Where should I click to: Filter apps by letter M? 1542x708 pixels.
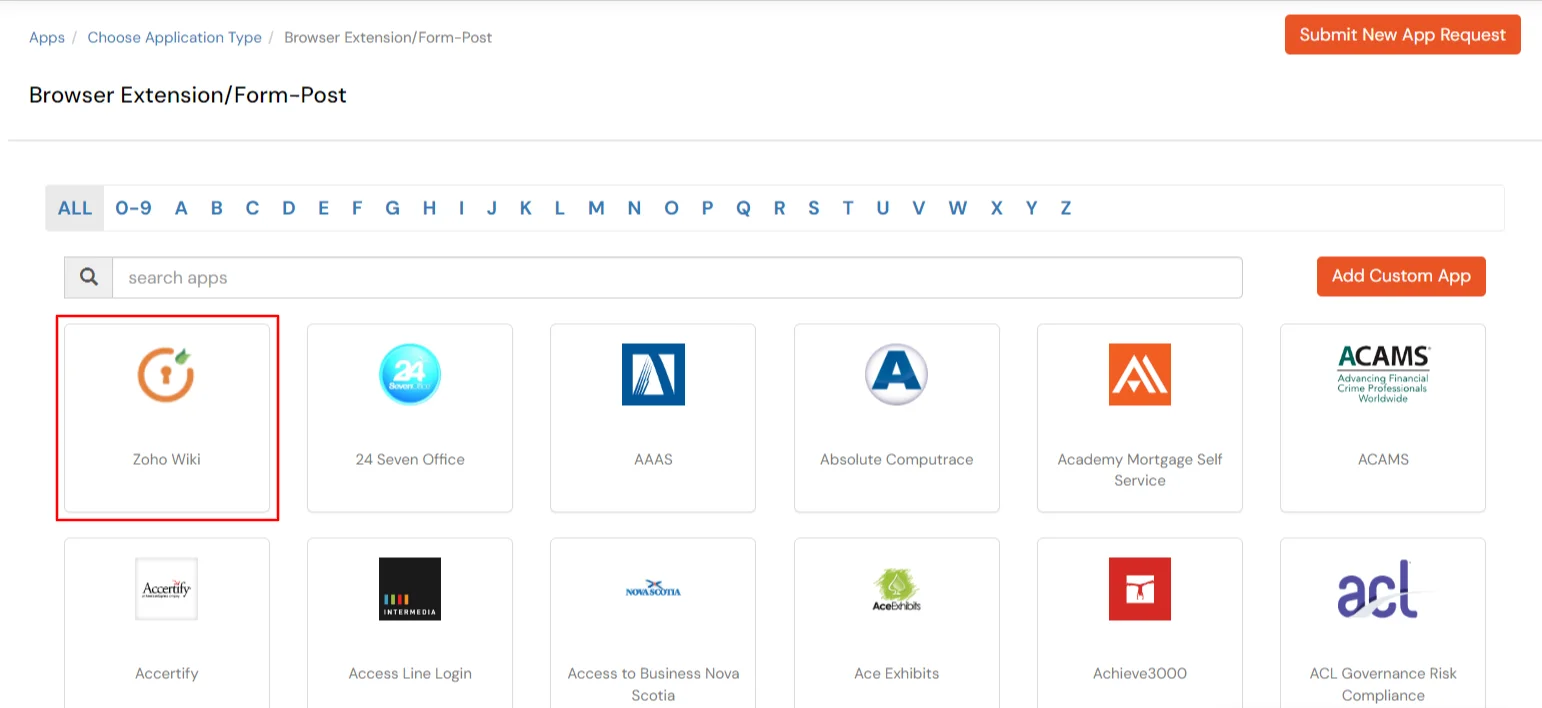[x=596, y=208]
